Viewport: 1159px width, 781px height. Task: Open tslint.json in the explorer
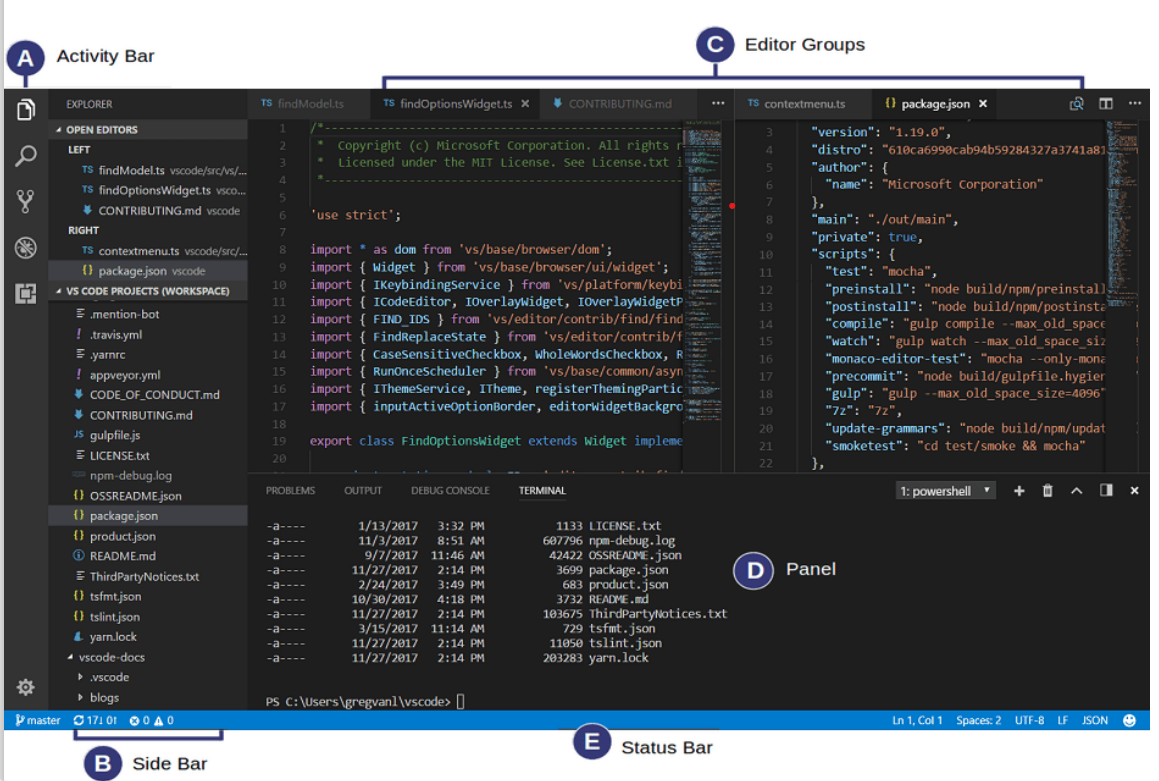tap(148, 617)
